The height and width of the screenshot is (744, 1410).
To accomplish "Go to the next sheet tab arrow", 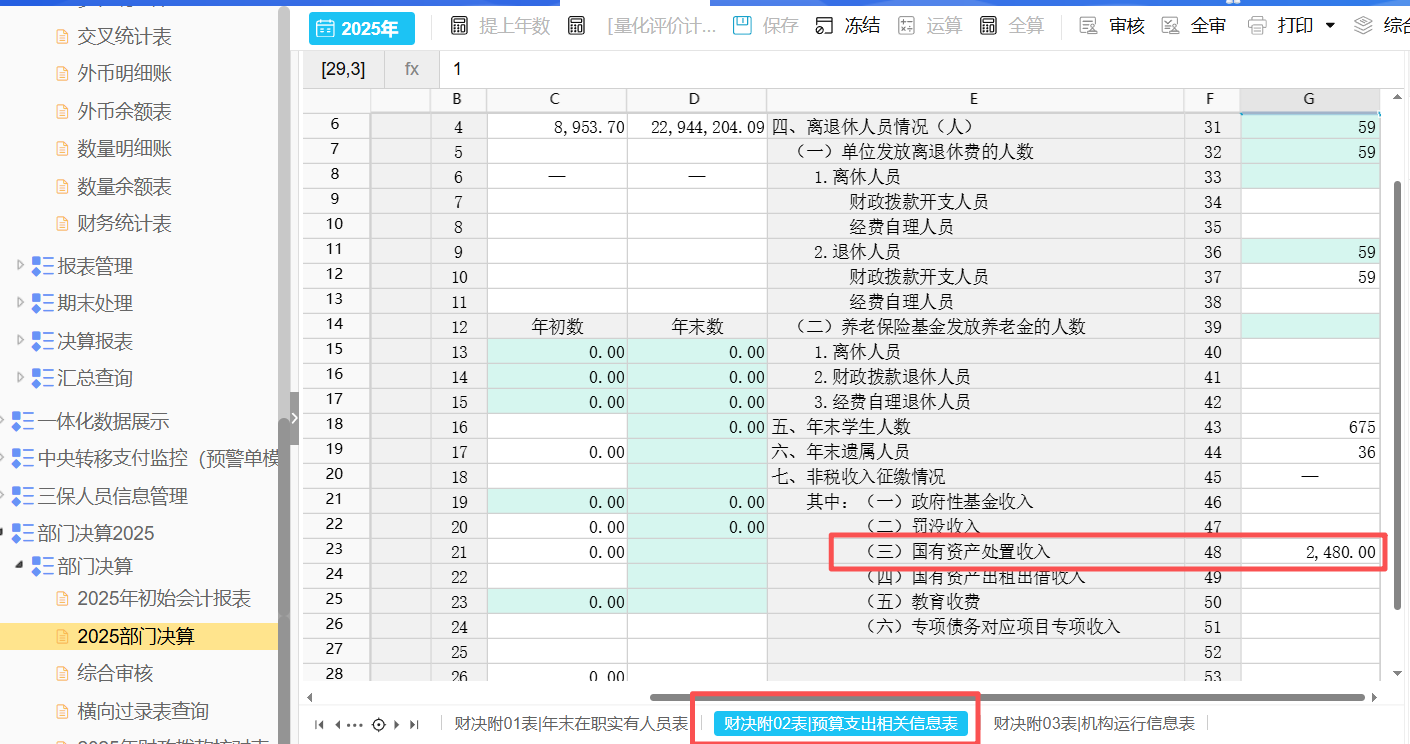I will pos(397,725).
